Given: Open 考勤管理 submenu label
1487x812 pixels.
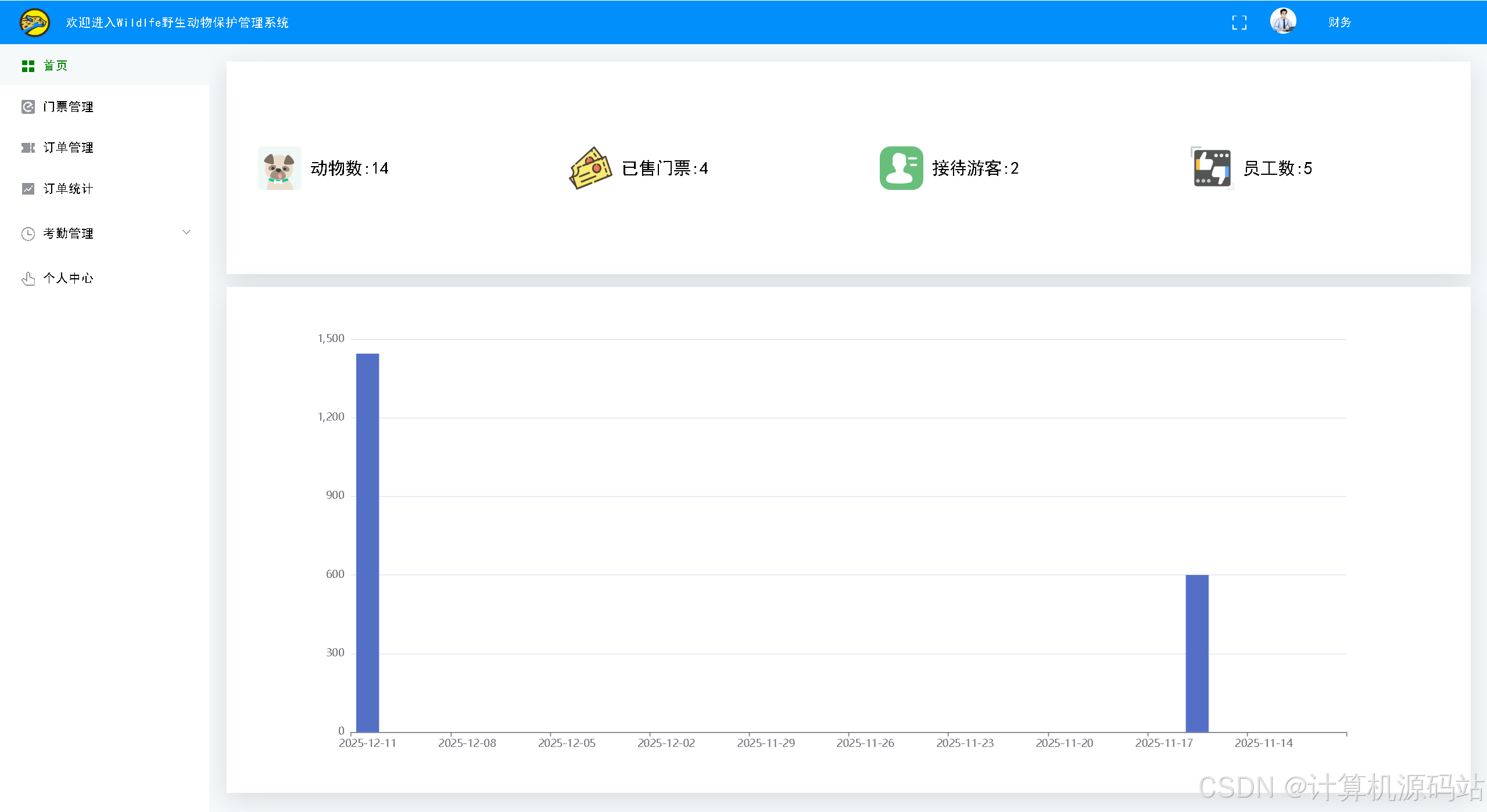Looking at the screenshot, I should coord(68,233).
